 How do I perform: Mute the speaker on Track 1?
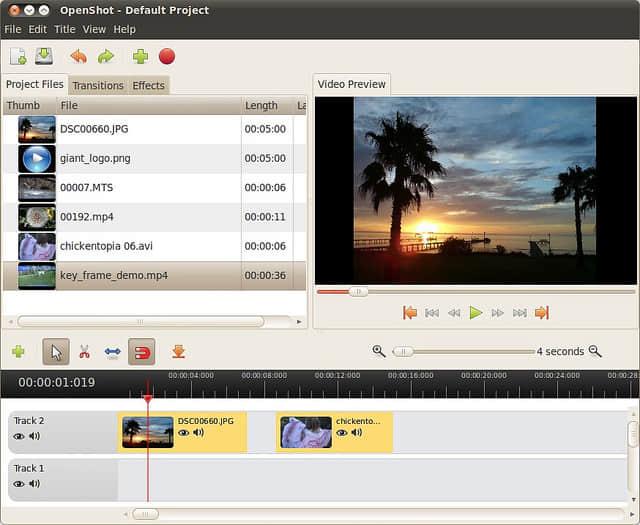pos(35,484)
